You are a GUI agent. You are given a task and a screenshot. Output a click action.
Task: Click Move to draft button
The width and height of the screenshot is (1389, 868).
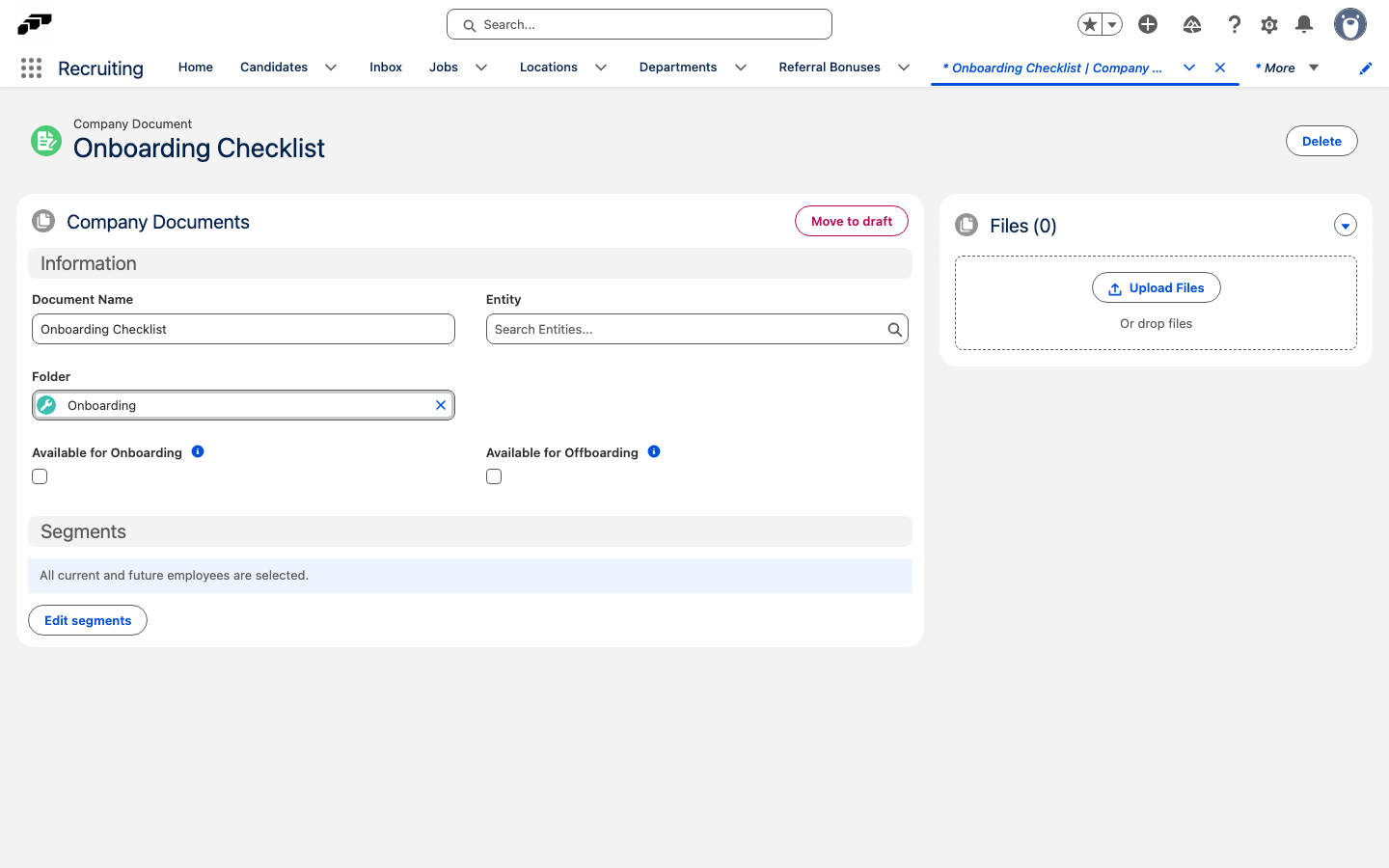tap(852, 221)
